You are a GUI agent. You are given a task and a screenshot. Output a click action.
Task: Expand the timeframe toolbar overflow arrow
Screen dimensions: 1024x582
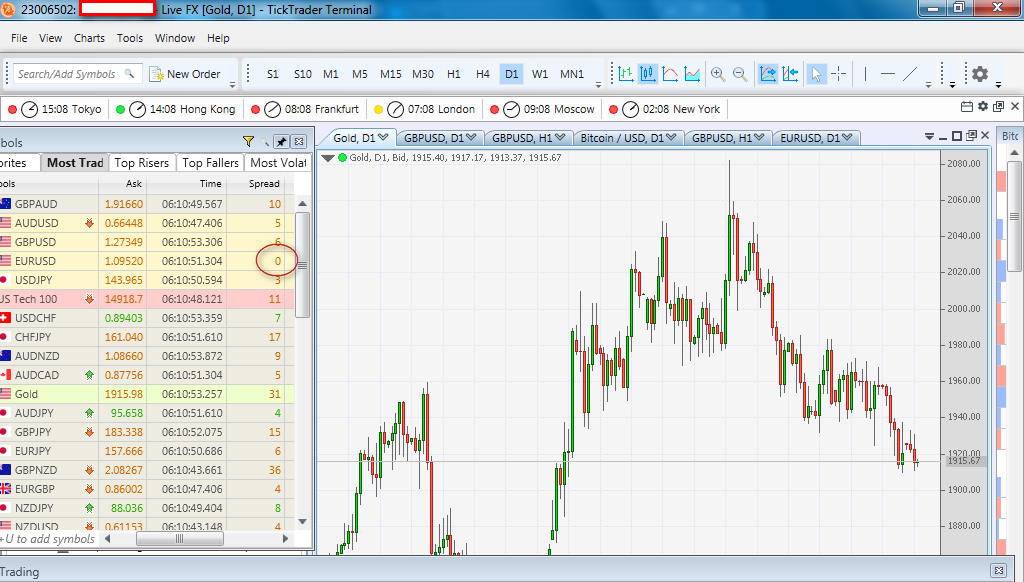click(x=598, y=85)
